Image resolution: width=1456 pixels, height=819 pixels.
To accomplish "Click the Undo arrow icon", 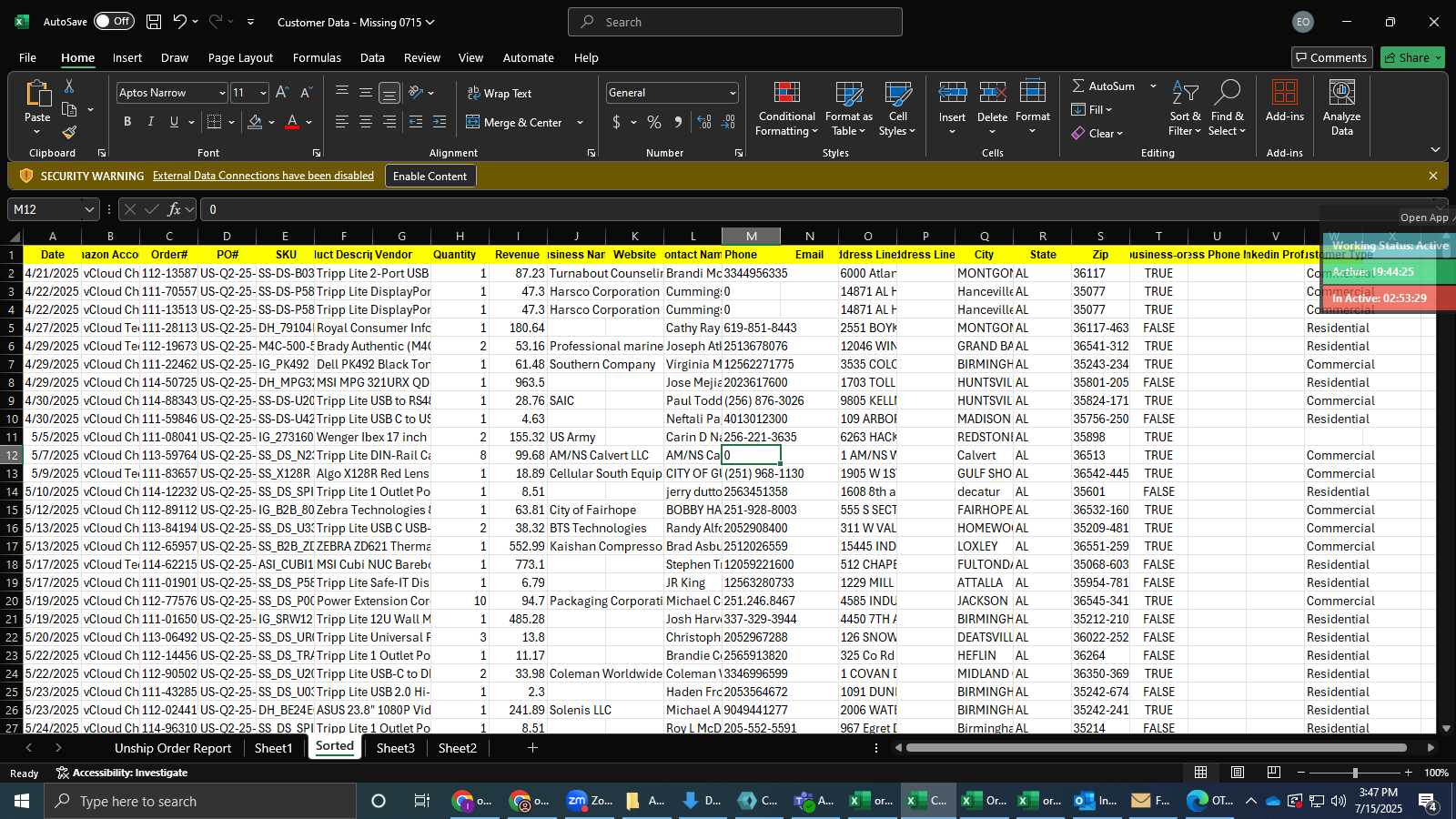I will point(180,22).
